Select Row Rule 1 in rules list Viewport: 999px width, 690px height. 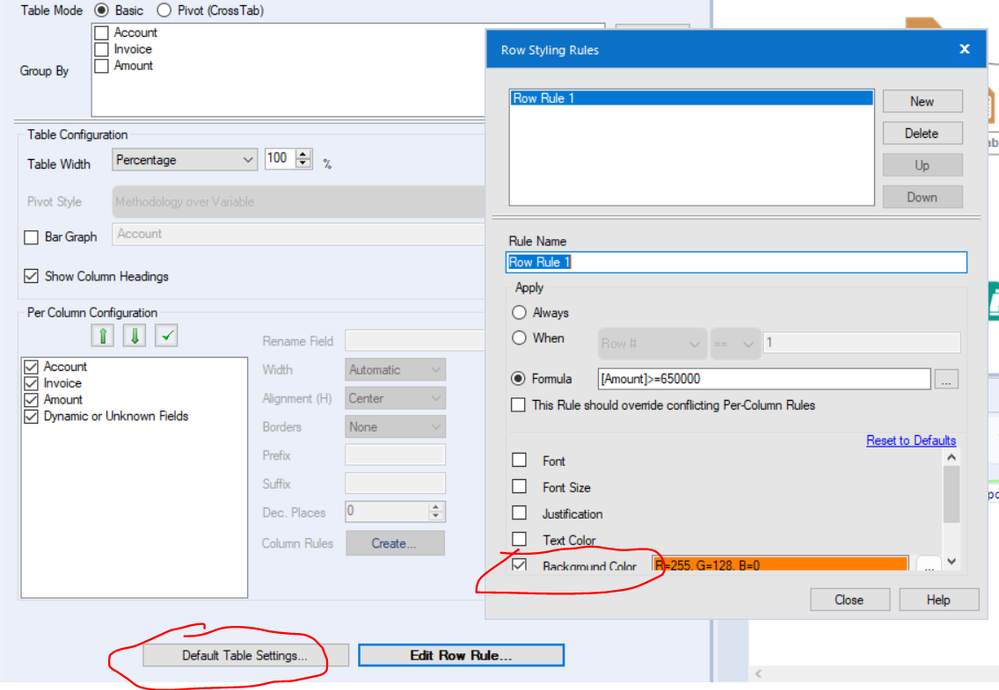click(x=691, y=98)
